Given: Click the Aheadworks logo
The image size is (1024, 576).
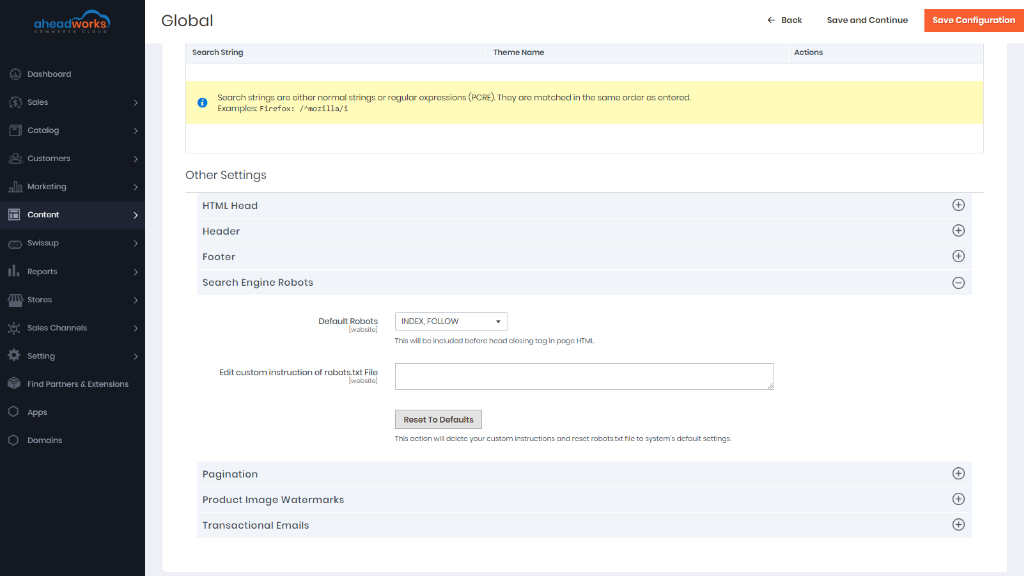Looking at the screenshot, I should (x=72, y=22).
